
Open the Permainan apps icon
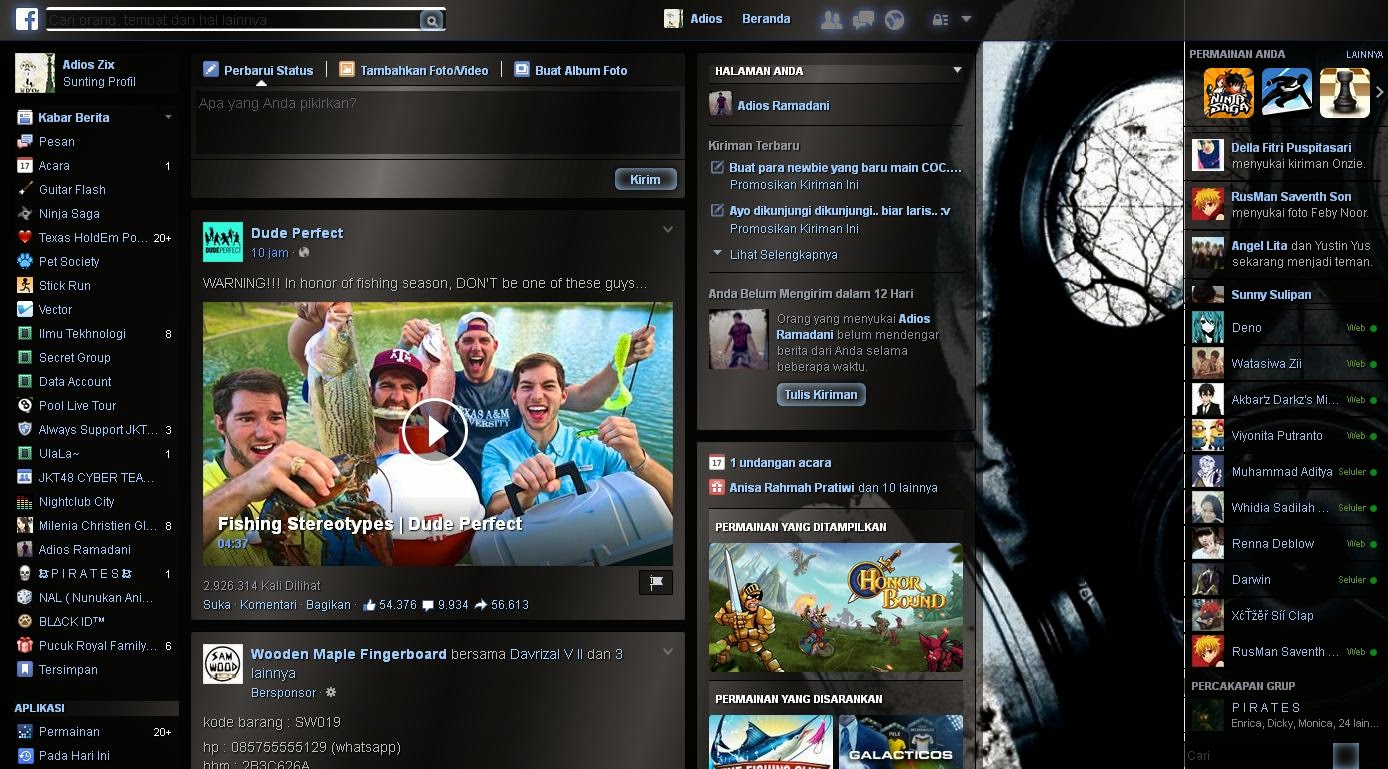click(25, 732)
